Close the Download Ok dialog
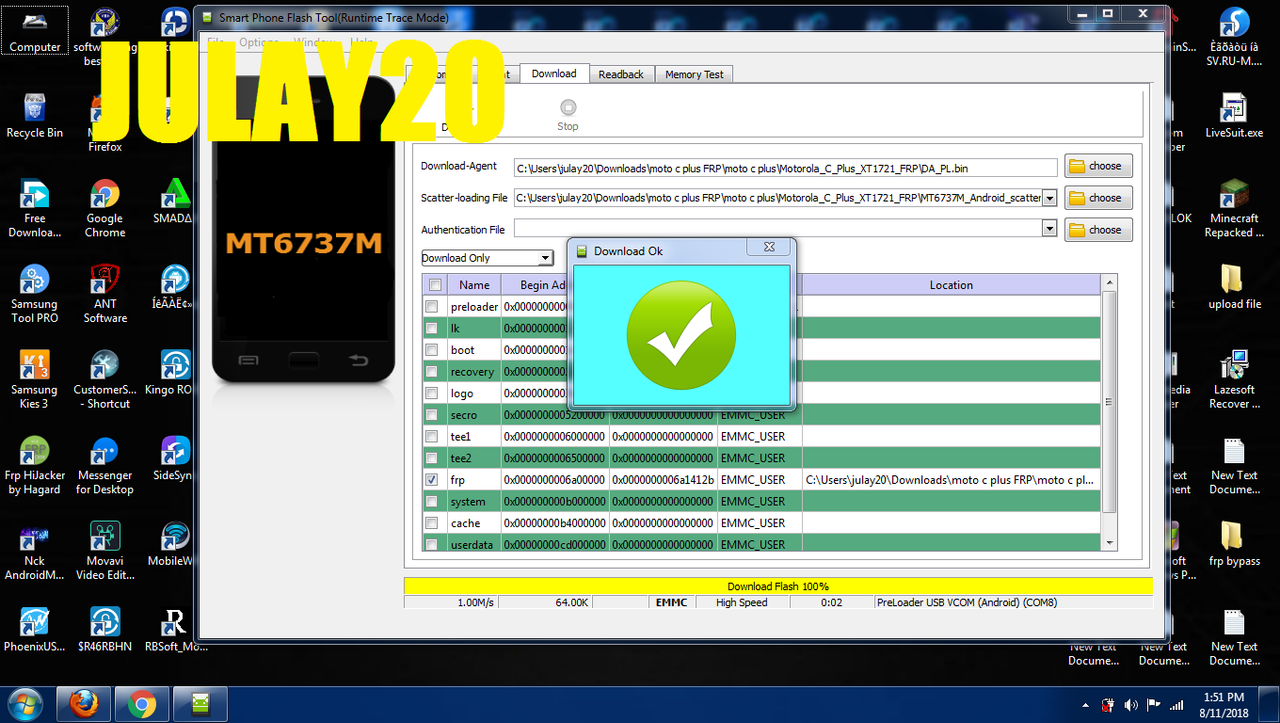1280x723 pixels. tap(769, 247)
